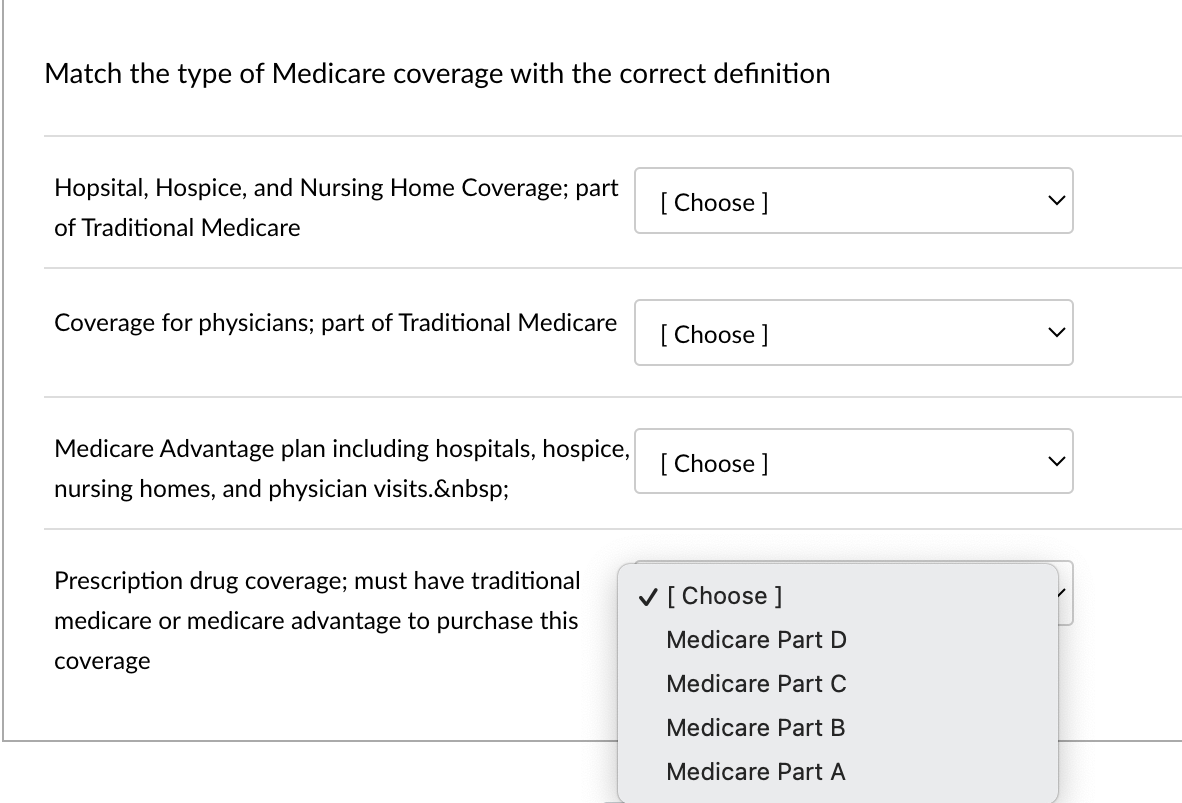Select Medicare Part C from the open dropdown

[x=756, y=683]
